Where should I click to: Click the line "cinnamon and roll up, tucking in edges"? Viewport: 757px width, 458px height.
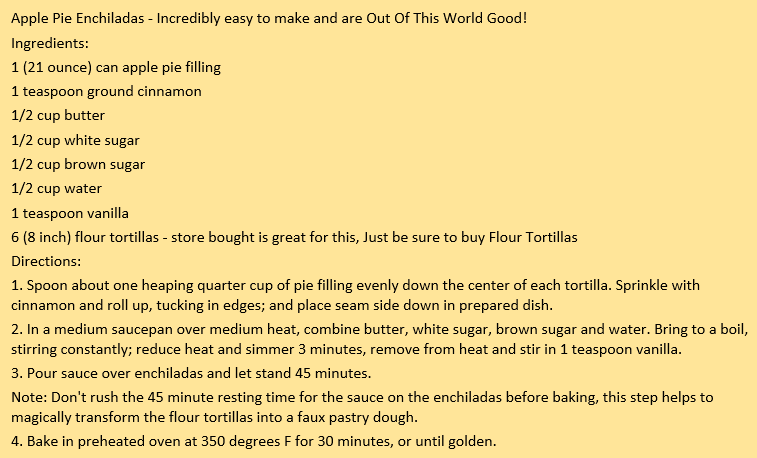[282, 305]
